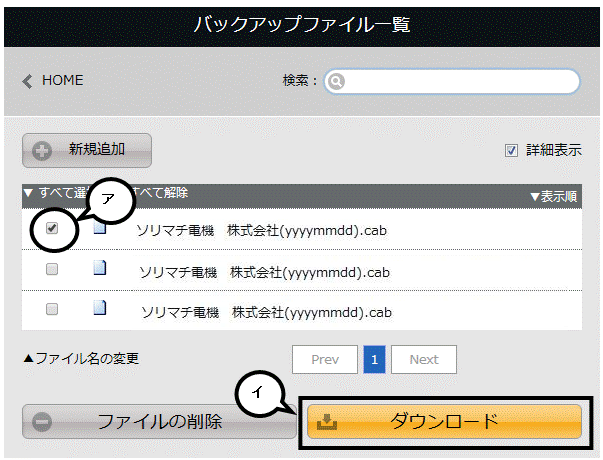
Task: Click the plus icon on 新規追加
Action: [x=42, y=151]
